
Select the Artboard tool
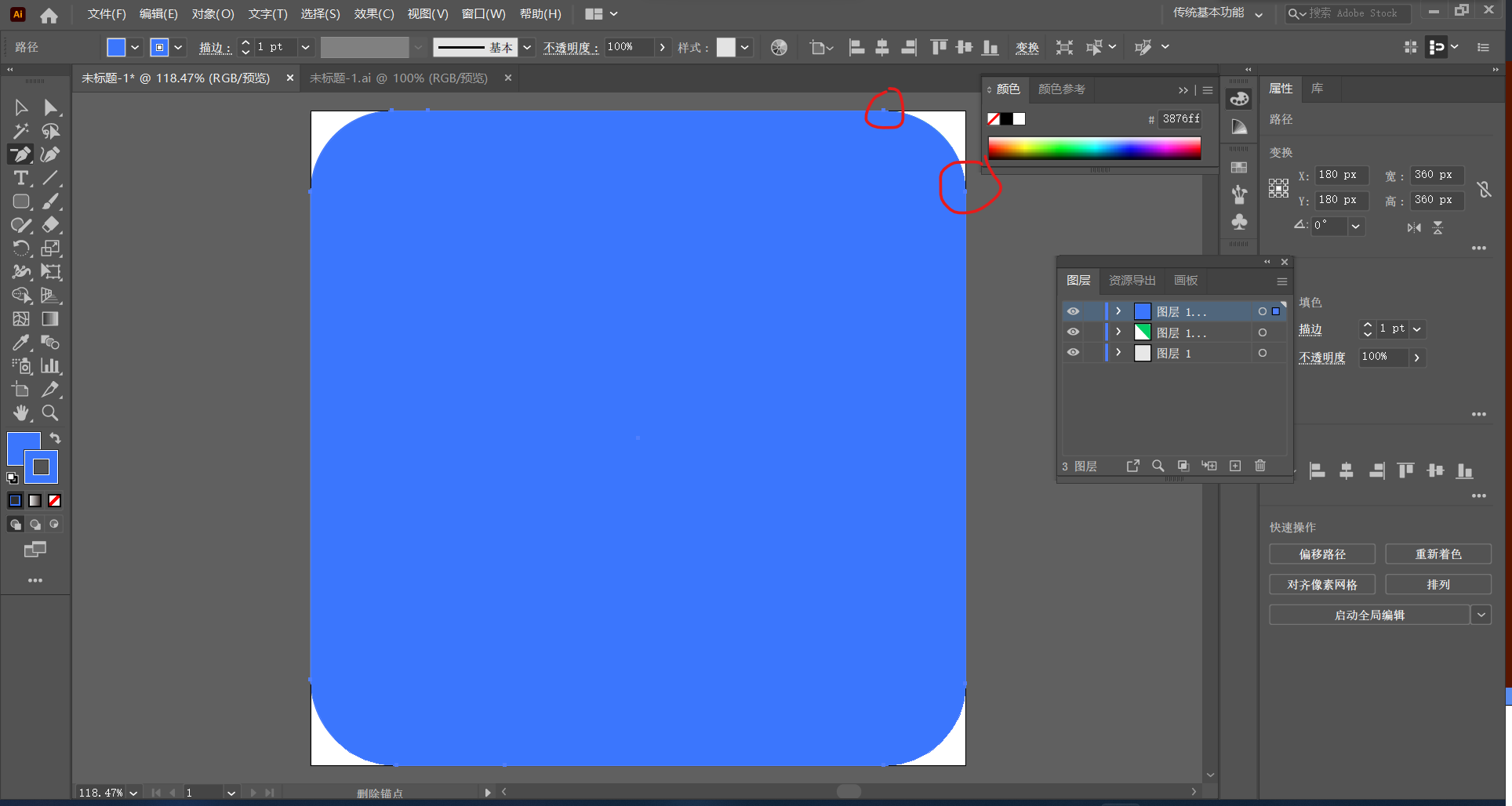pyautogui.click(x=21, y=390)
